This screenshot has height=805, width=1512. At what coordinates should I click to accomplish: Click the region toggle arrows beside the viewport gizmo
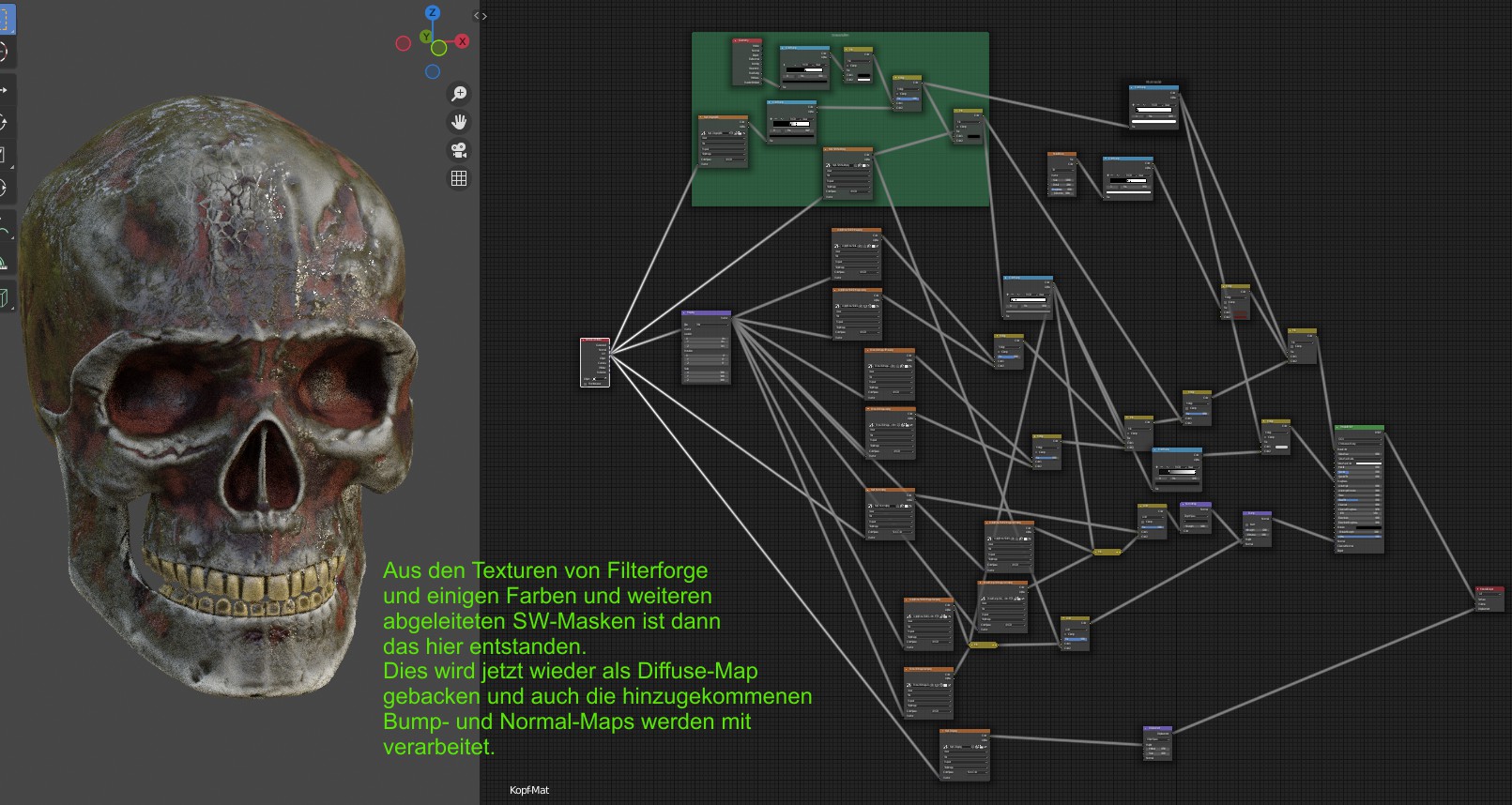481,16
